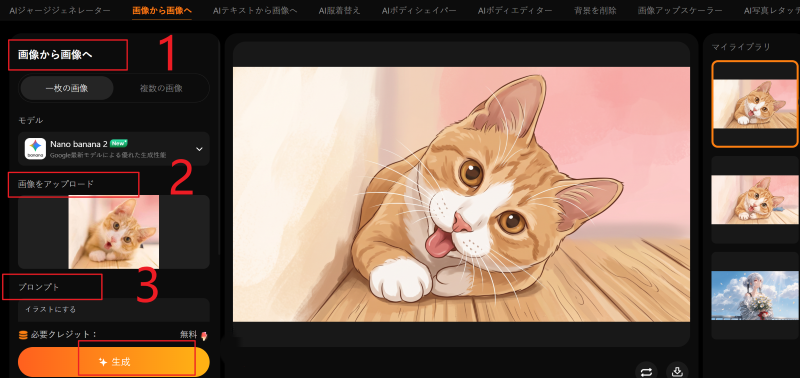
Task: Click the generated cat illustration preview
Action: (x=461, y=194)
